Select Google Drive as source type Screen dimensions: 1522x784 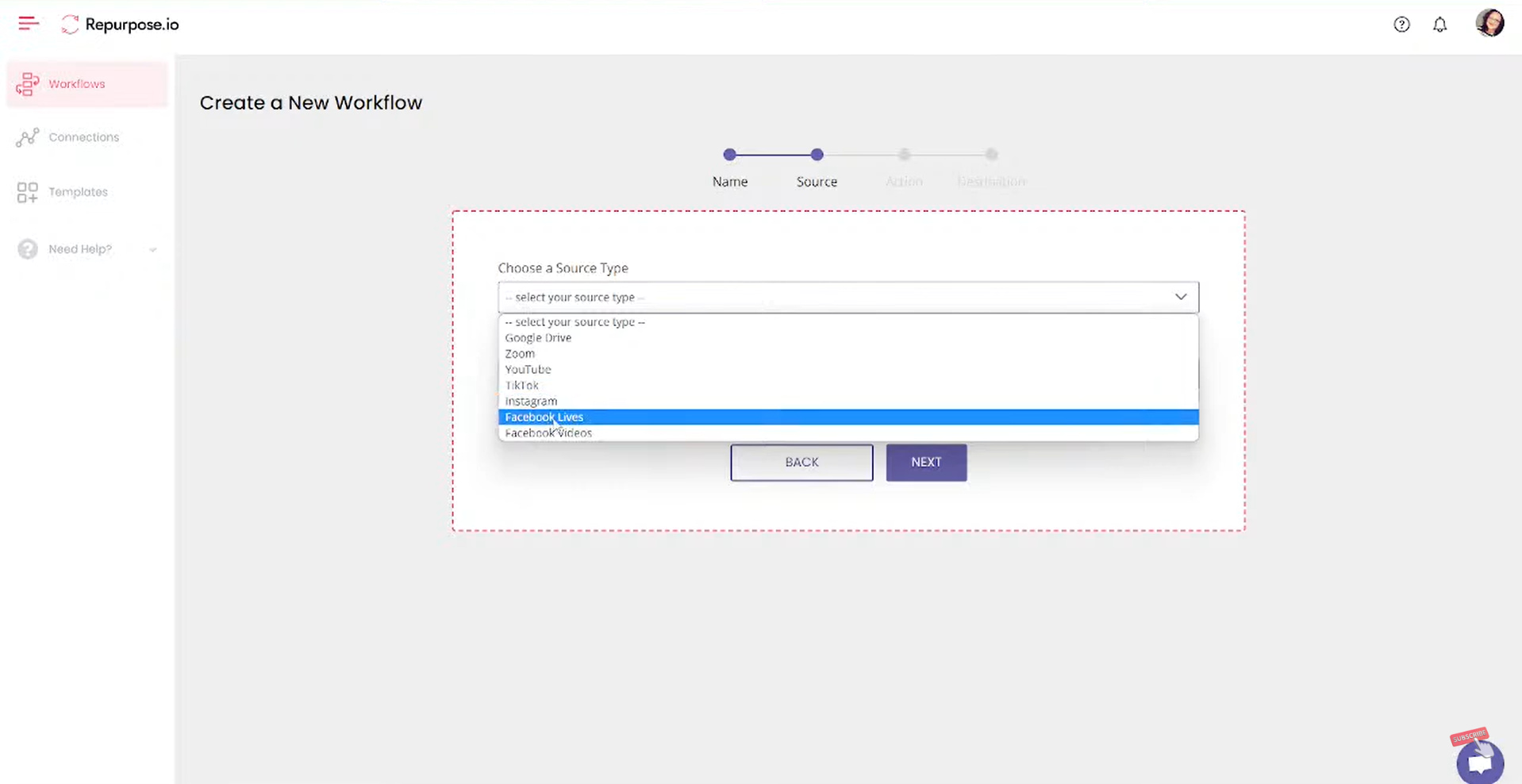click(538, 337)
